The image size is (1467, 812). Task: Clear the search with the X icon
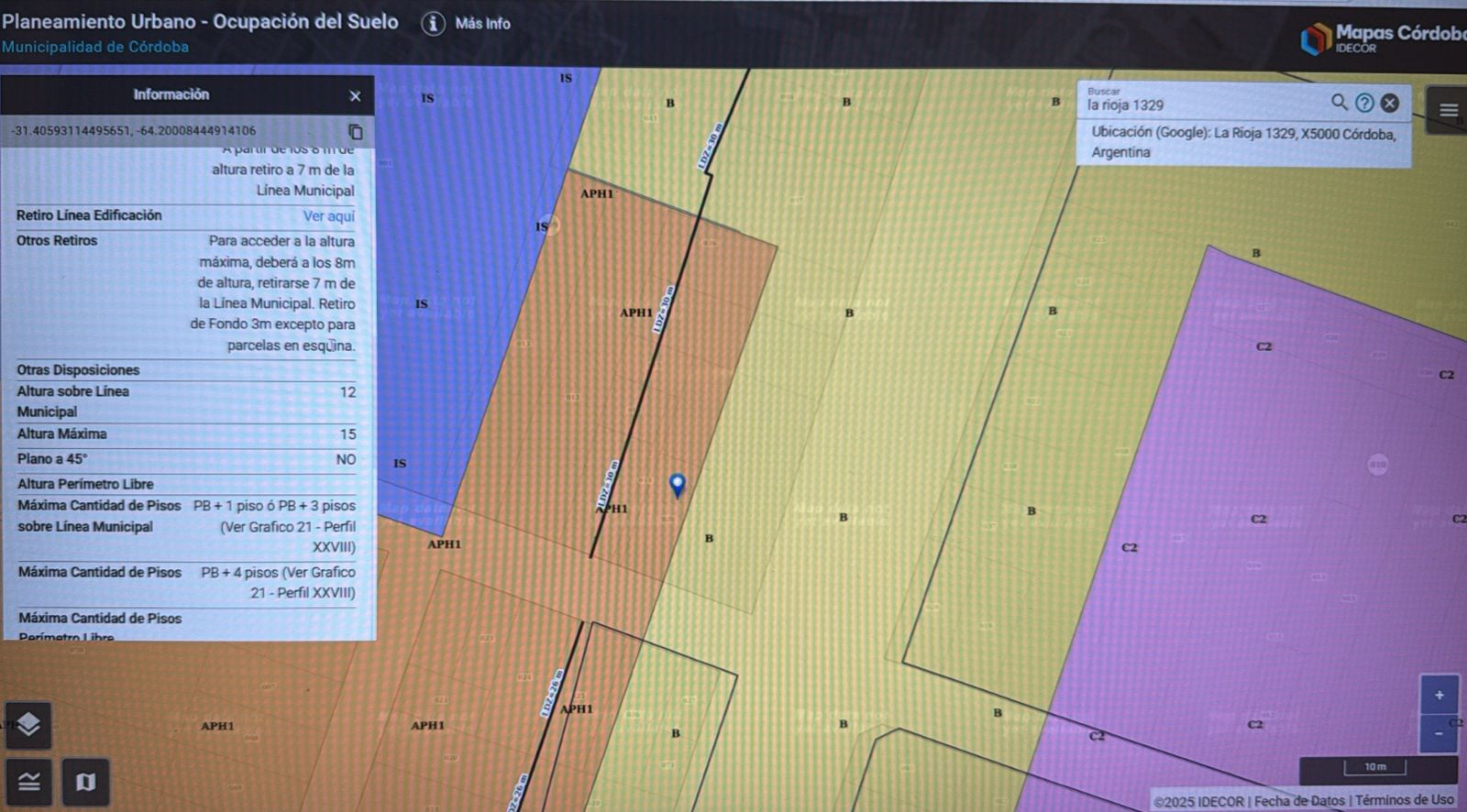pos(1390,103)
